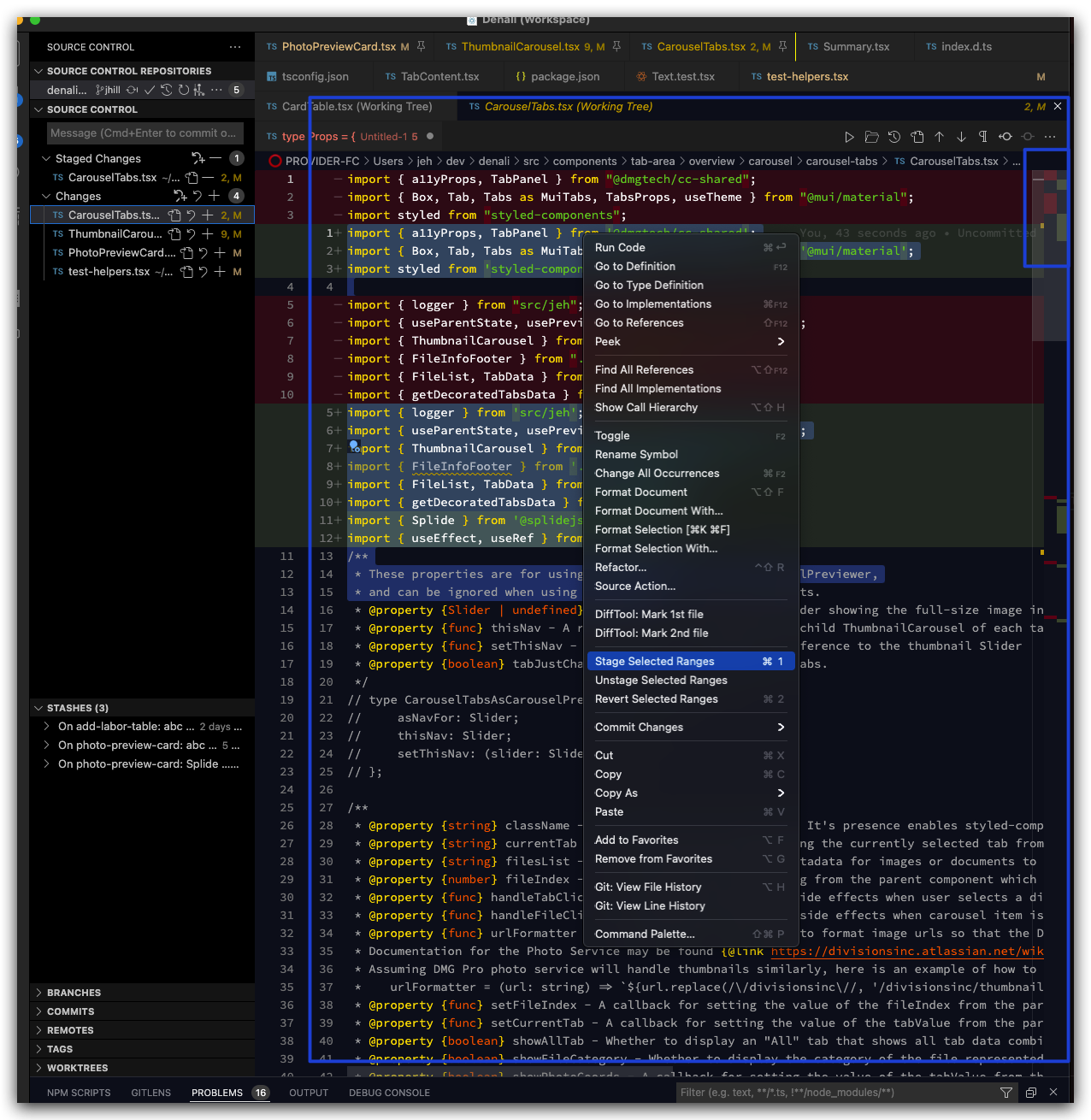Image resolution: width=1091 pixels, height=1120 pixels.
Task: Collapse the Staged Changes section
Action: point(47,158)
